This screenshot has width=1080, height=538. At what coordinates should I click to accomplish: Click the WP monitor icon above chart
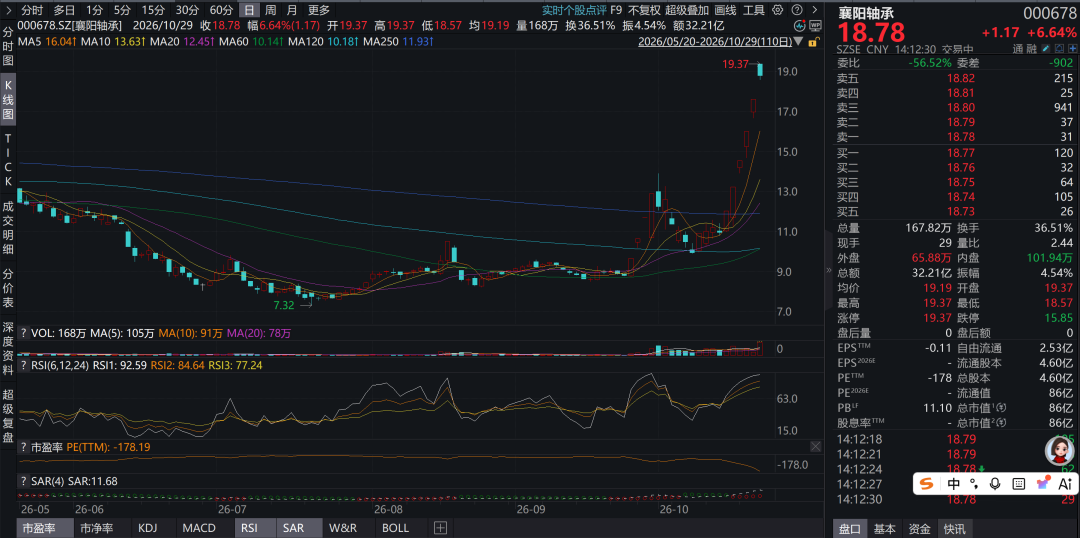tap(816, 25)
